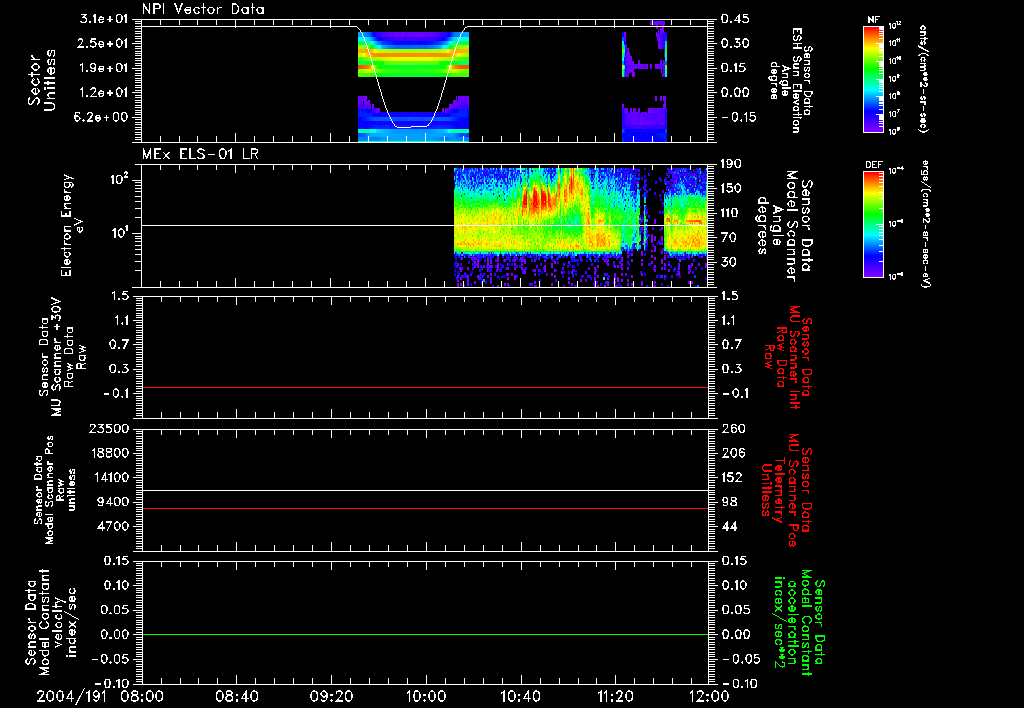Click the Model Scanner Angle degrees label
1024x708 pixels.
point(783,226)
